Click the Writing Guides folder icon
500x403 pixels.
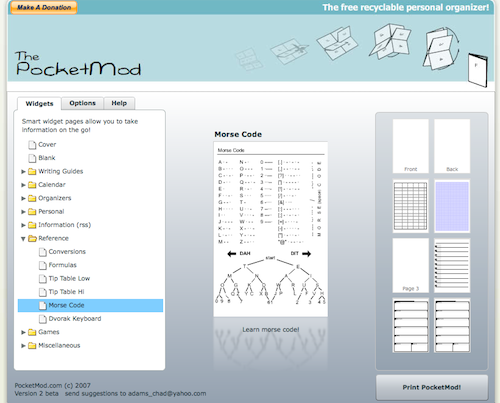[32, 172]
